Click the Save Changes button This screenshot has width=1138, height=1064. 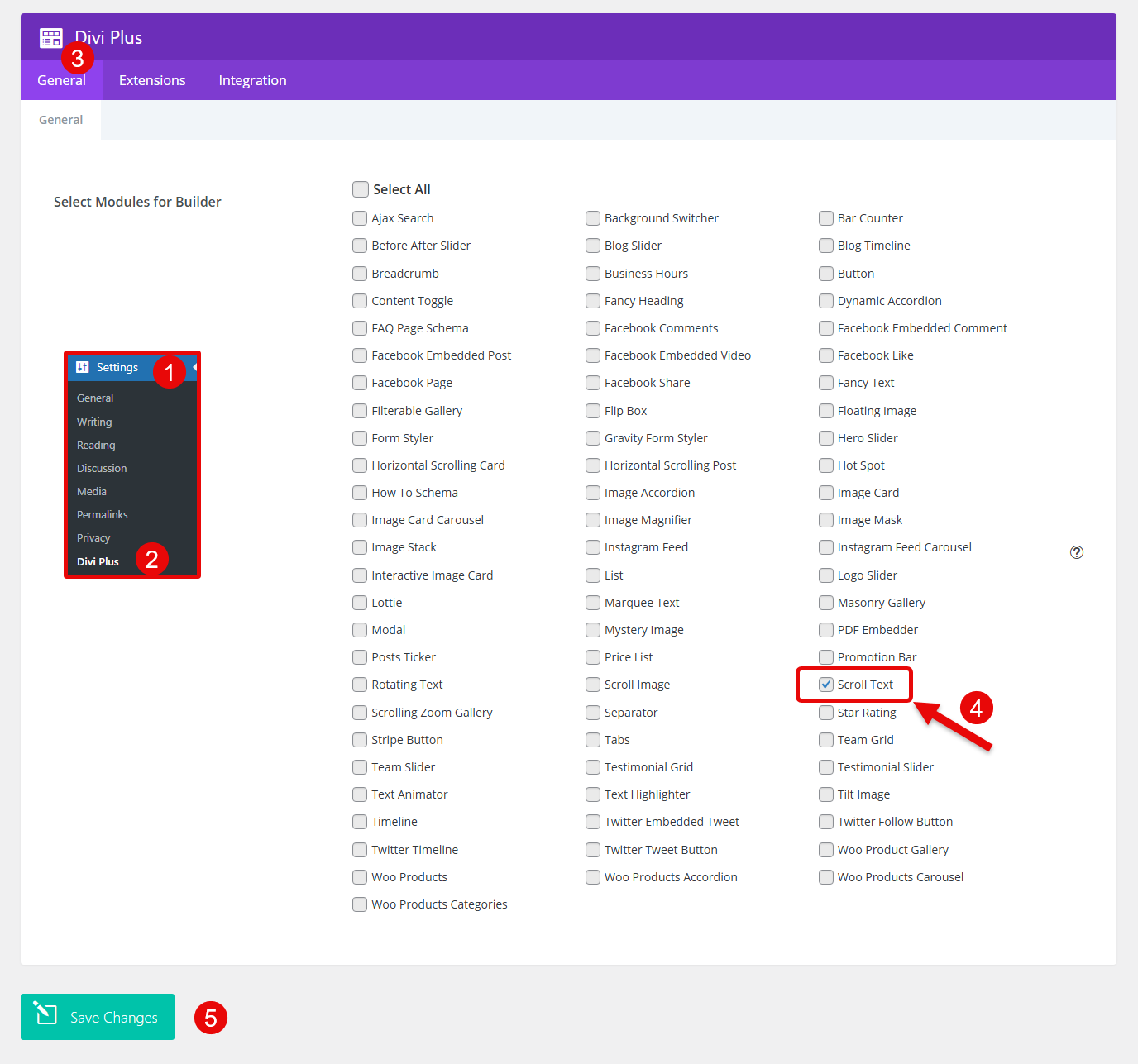click(x=98, y=1017)
